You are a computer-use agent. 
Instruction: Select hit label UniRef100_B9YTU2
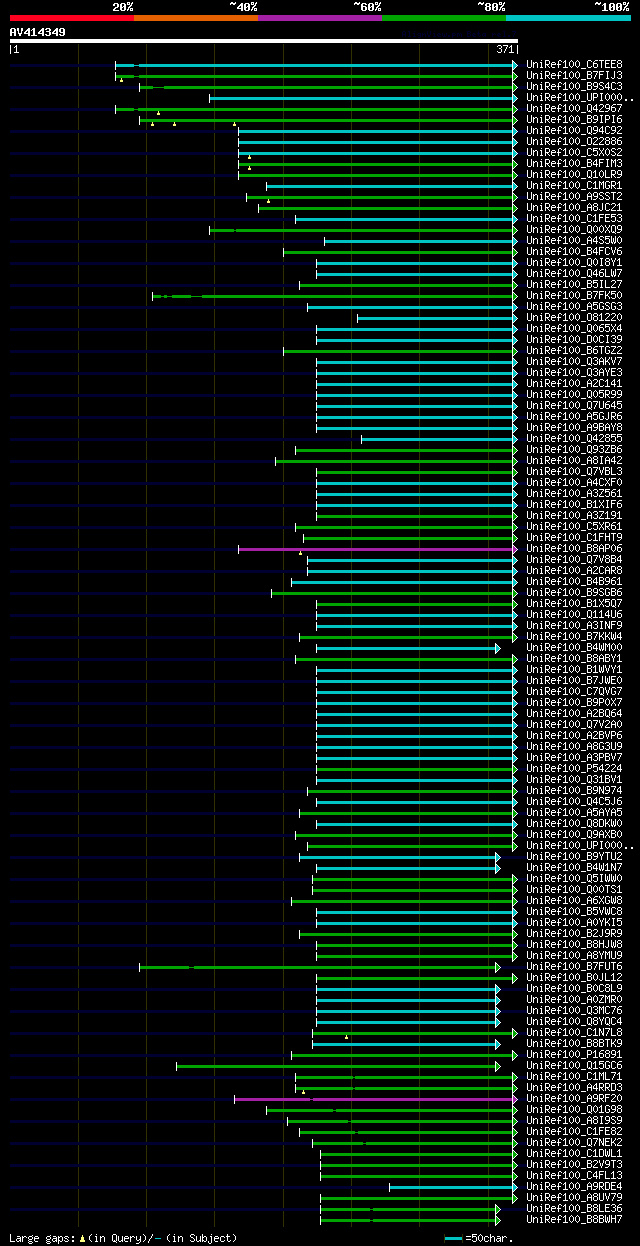574,856
